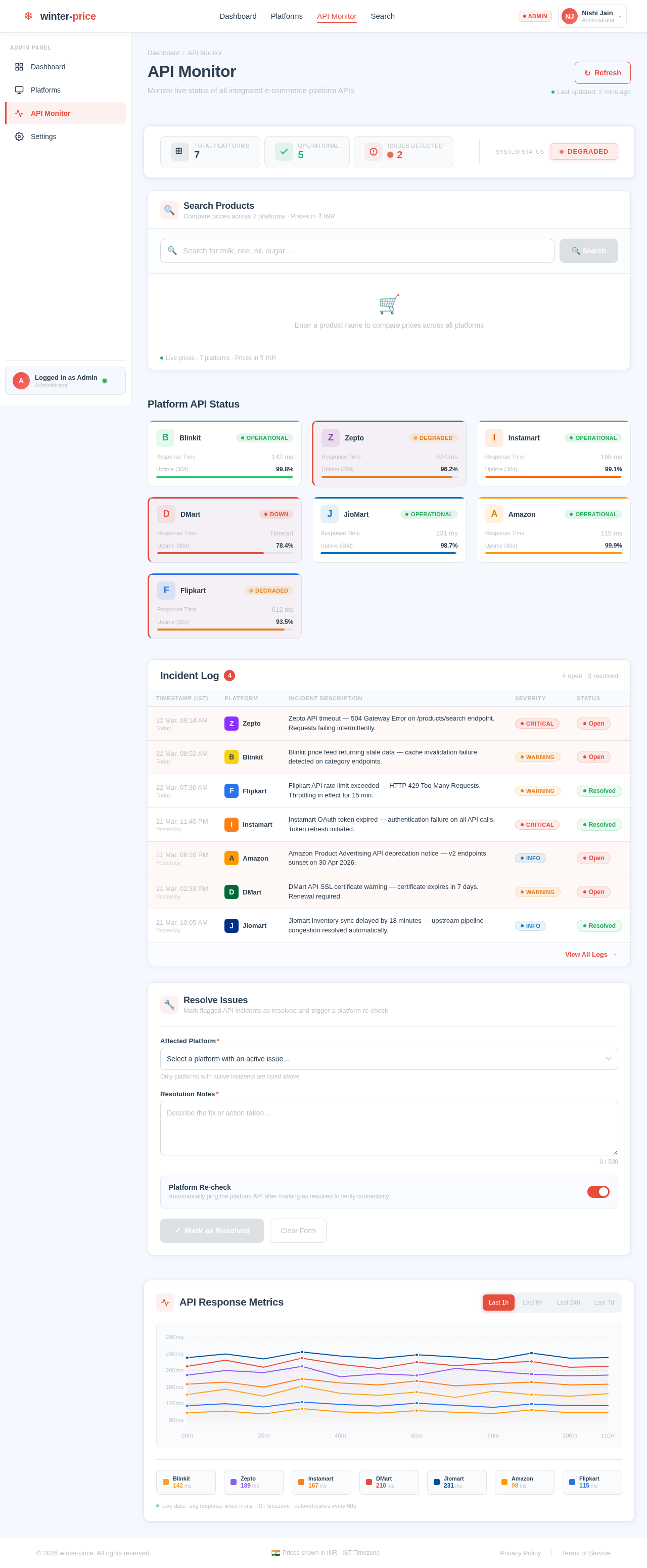Click the Amazon A icon in status card

tap(494, 514)
